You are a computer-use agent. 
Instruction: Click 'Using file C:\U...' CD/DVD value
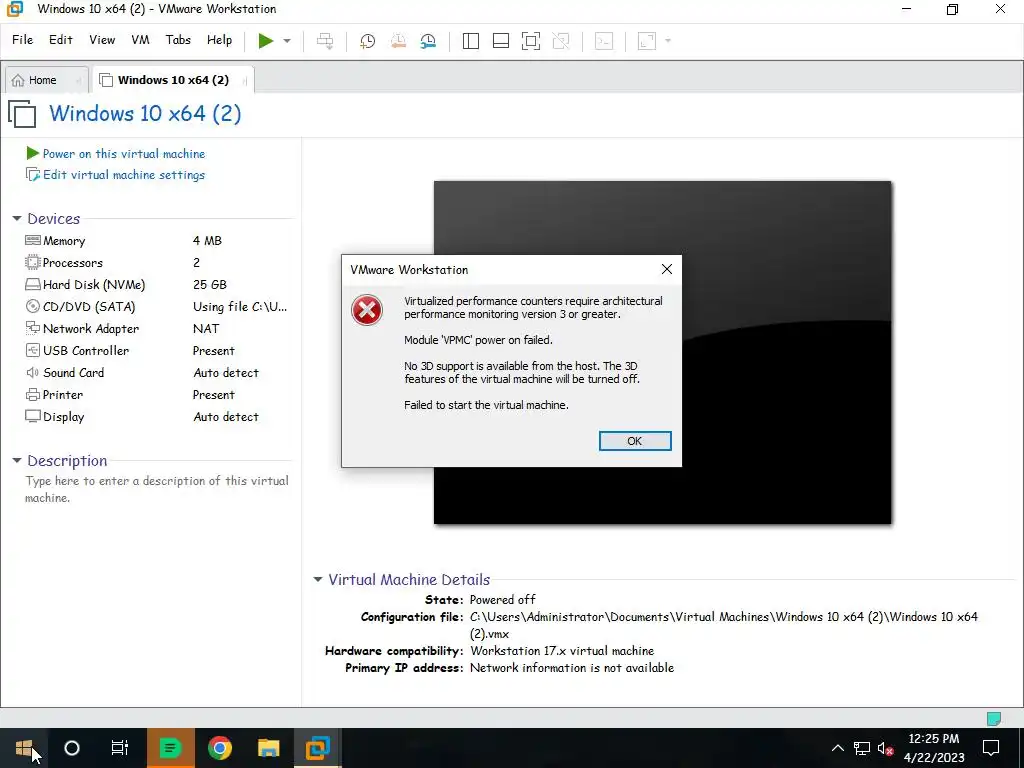(x=240, y=307)
